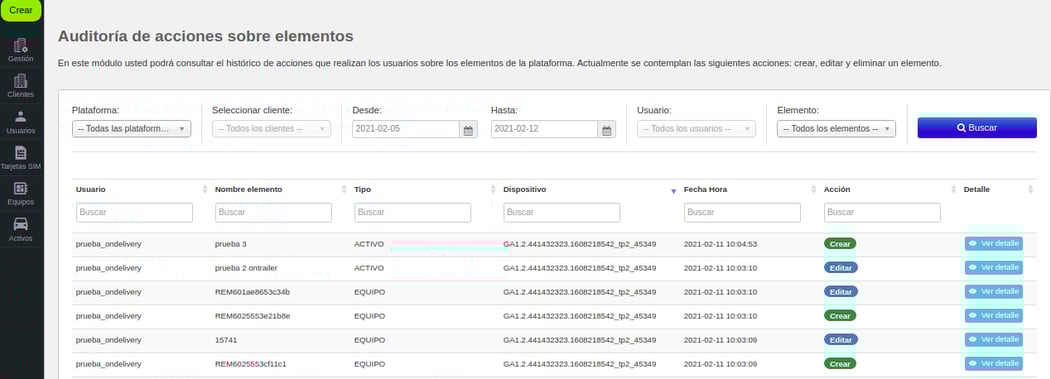Select the 'REM601ae8653c34b' cell
The width and height of the screenshot is (1051, 379).
tap(252, 292)
